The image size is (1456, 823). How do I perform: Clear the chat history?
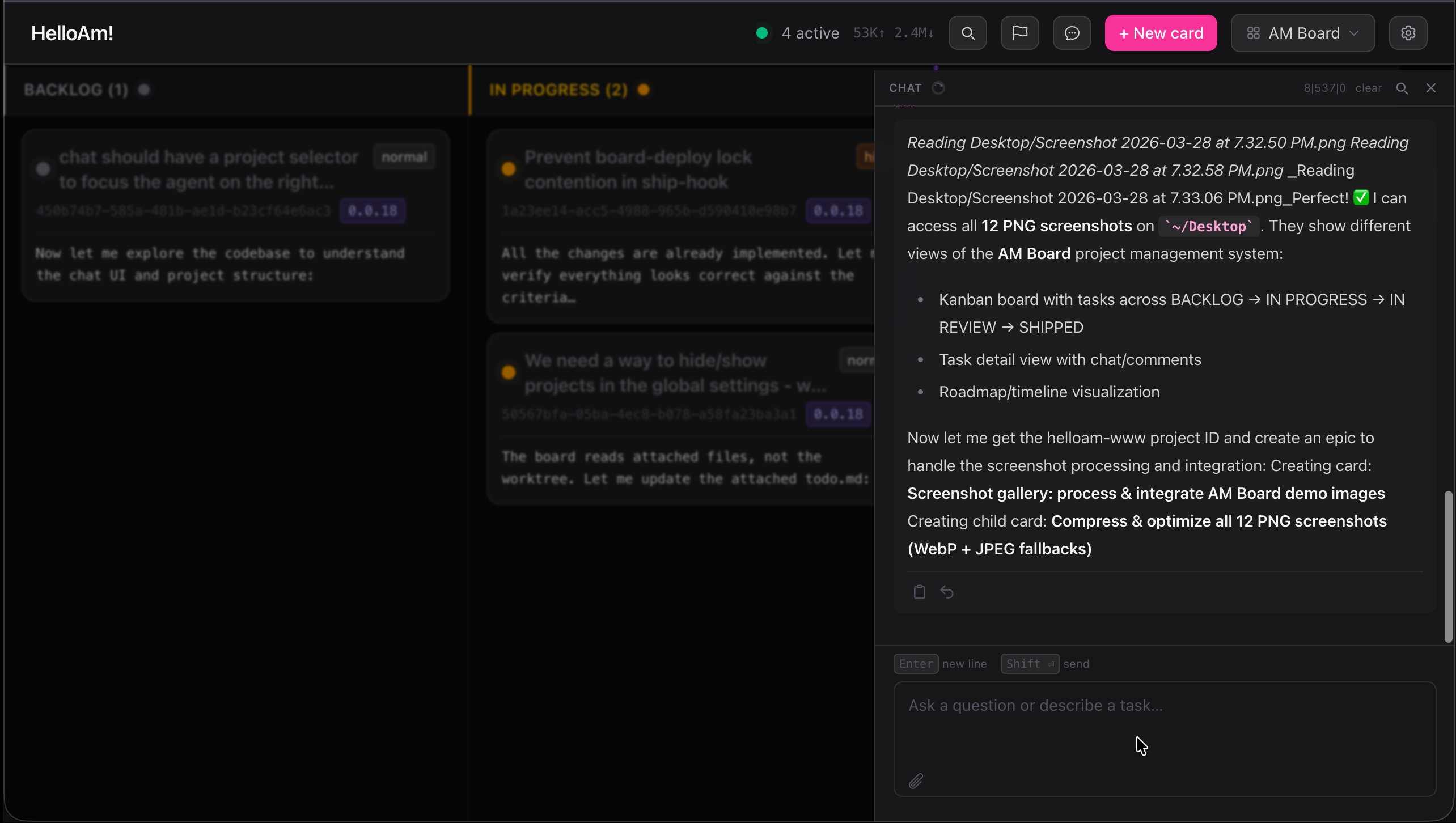[1368, 88]
